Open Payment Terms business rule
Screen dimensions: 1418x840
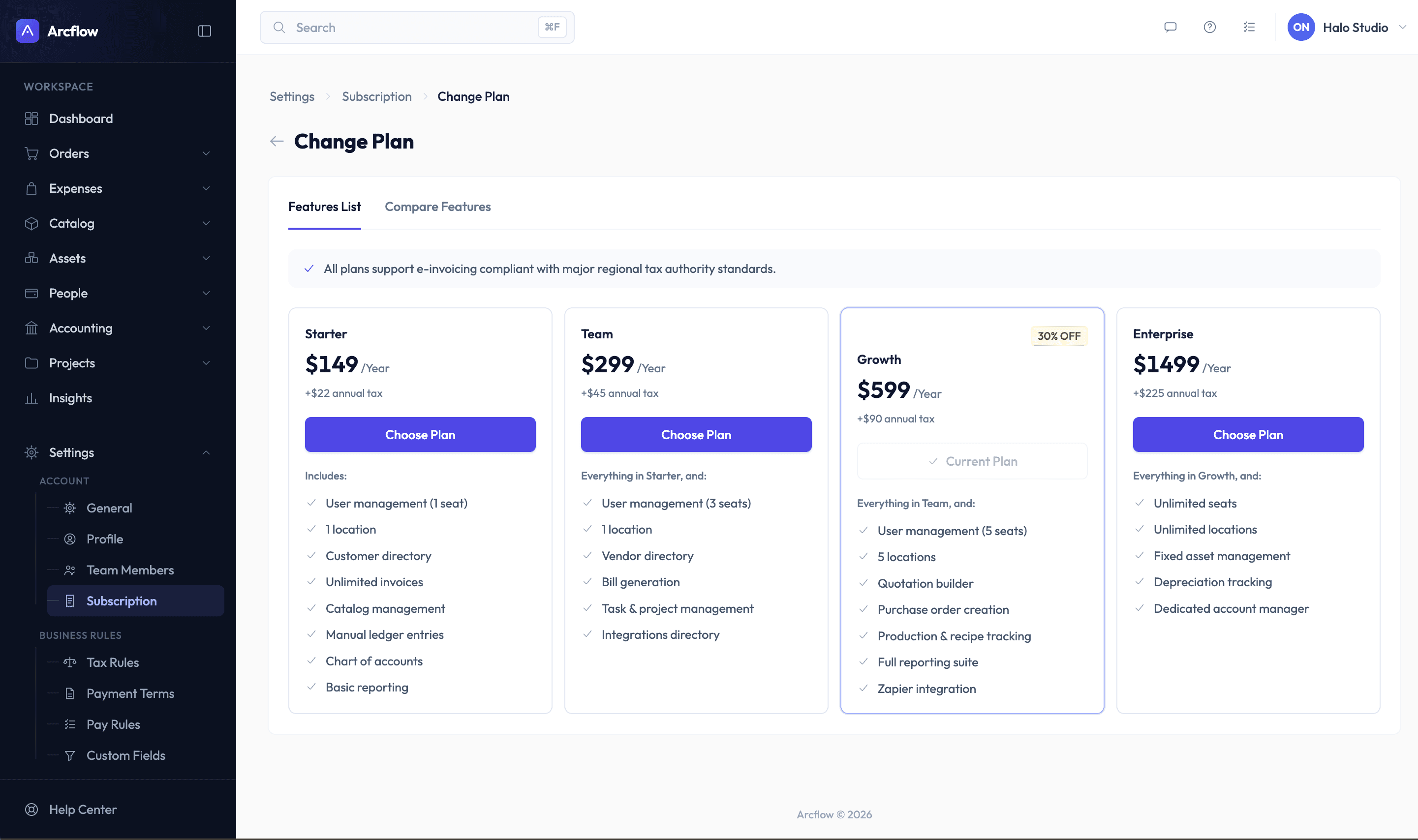coord(136,693)
